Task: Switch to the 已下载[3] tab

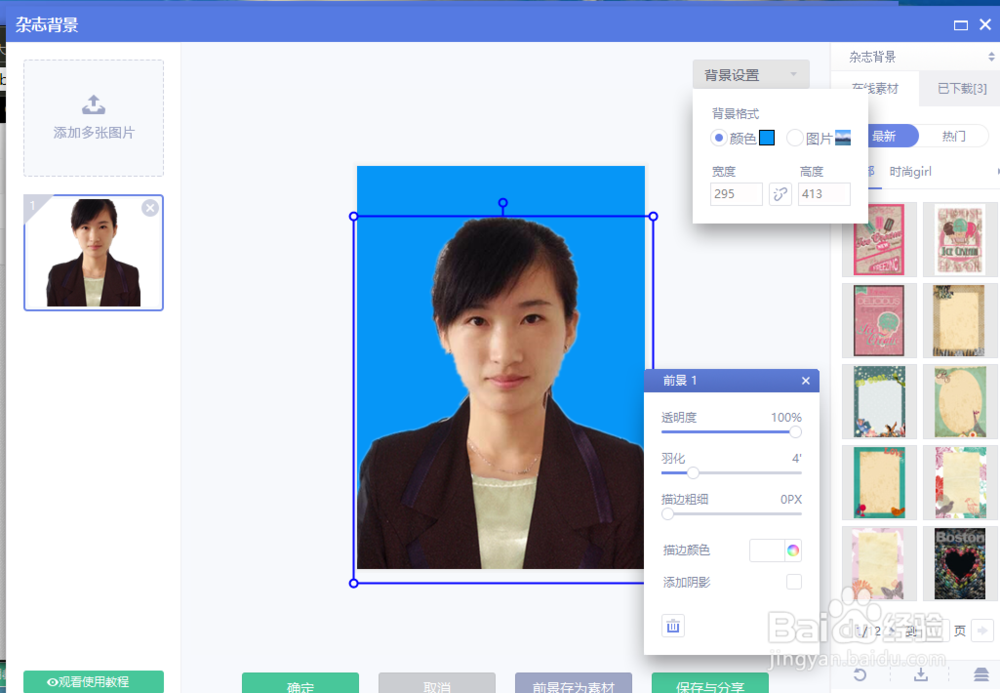Action: tap(962, 89)
